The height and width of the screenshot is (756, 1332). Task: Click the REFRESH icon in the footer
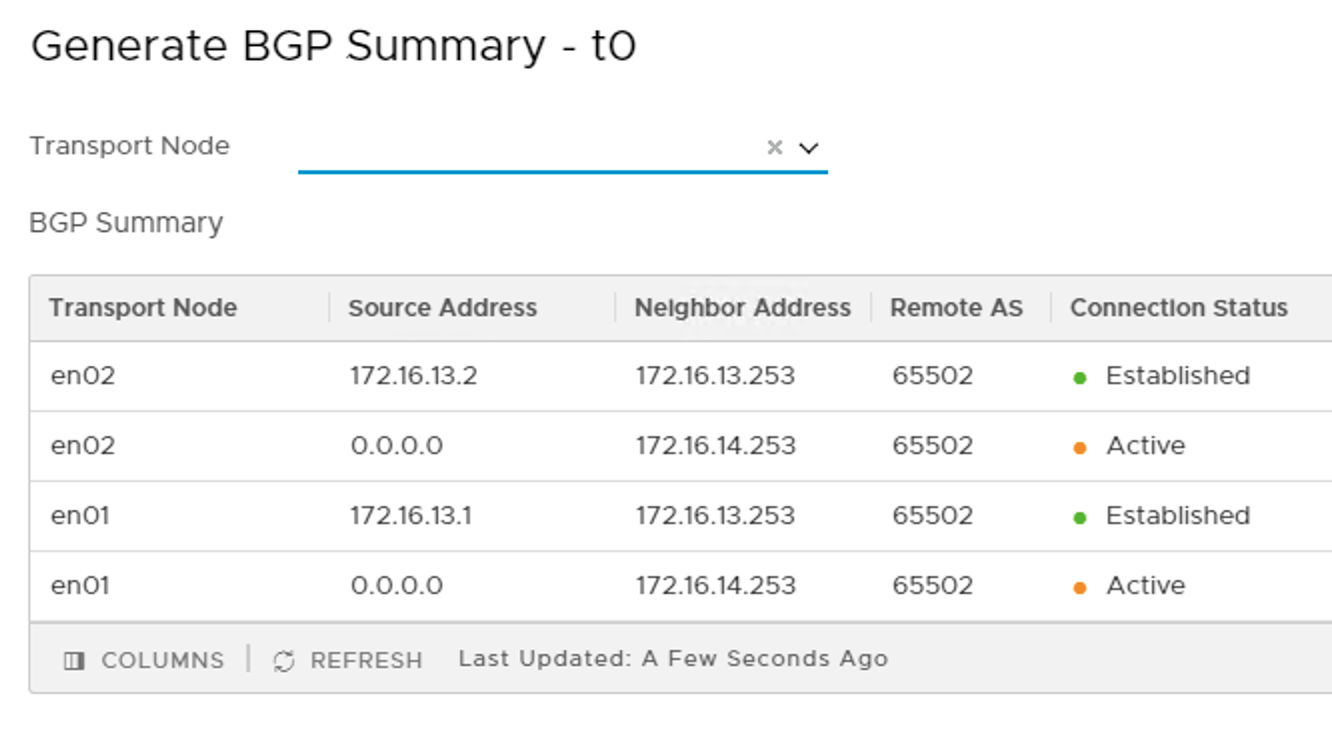click(x=284, y=661)
